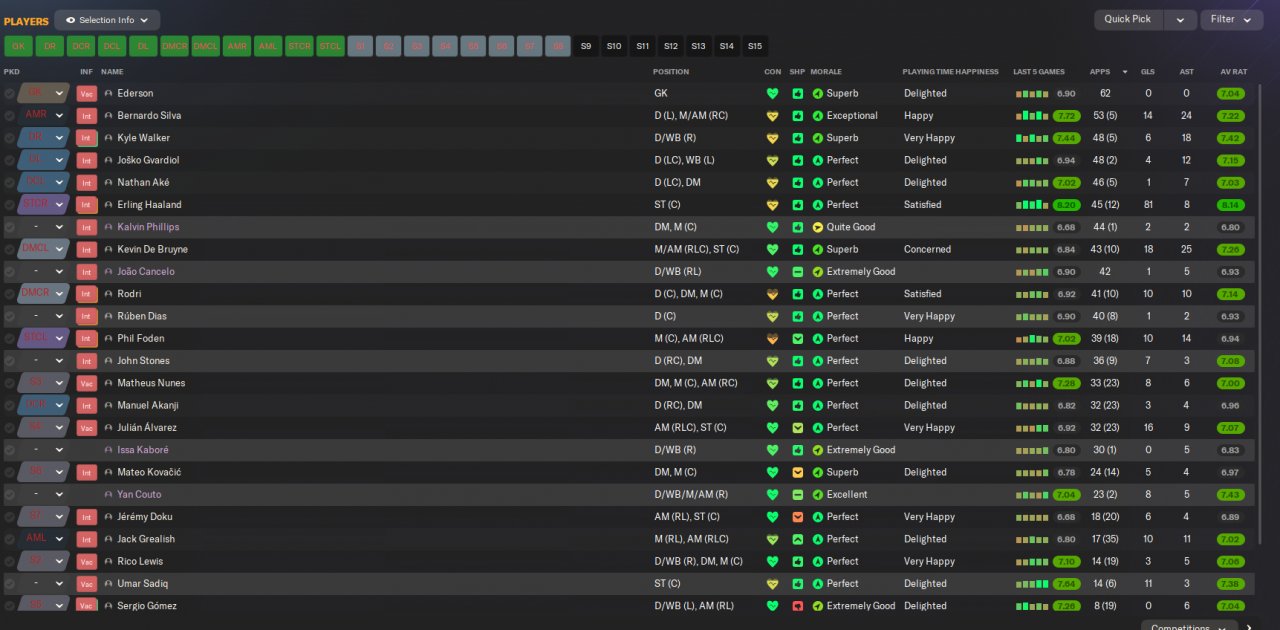Image resolution: width=1280 pixels, height=630 pixels.
Task: Click Umar Sadiq's yellow condition heart
Action: 772,584
